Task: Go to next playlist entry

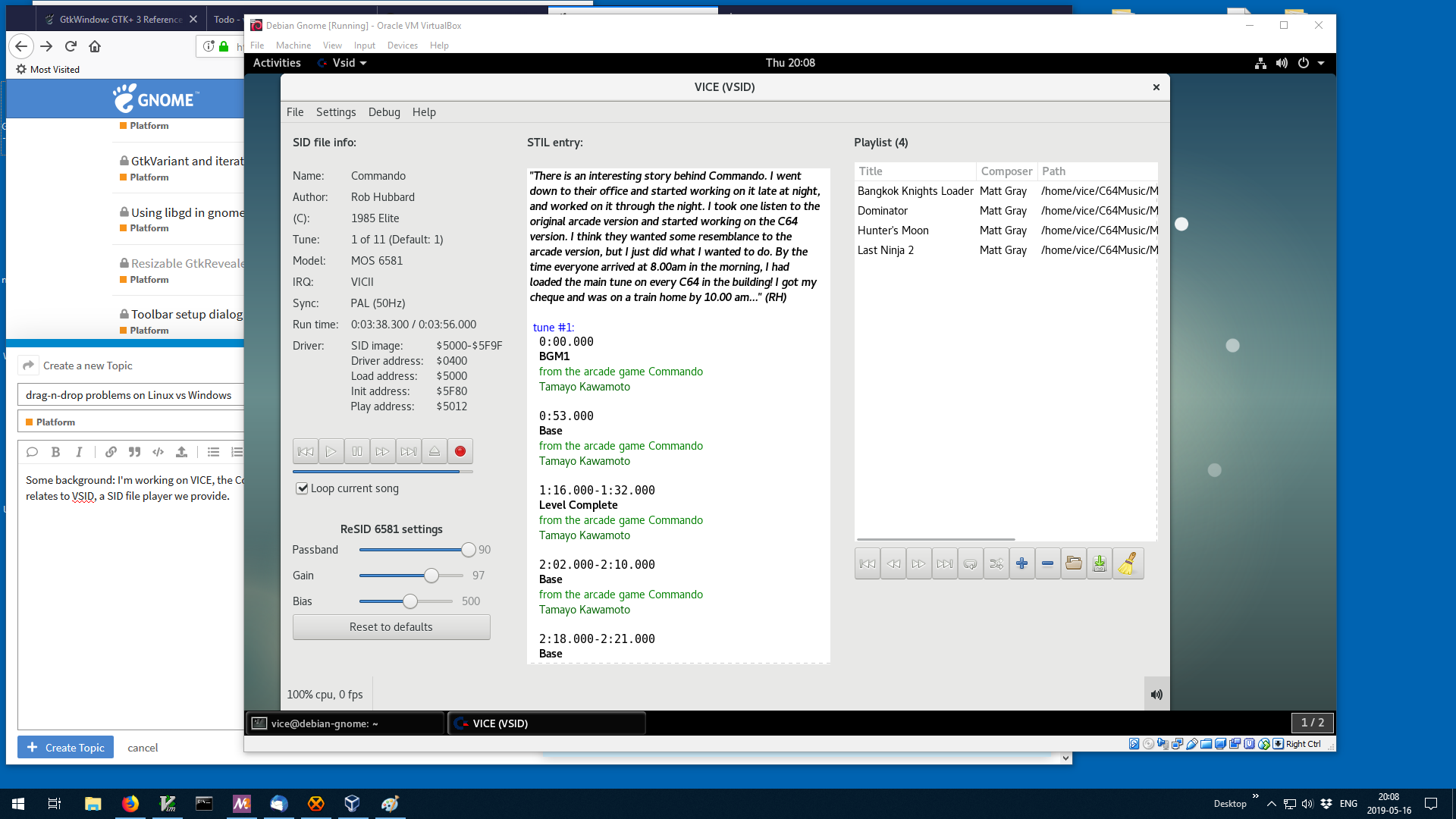Action: (919, 563)
